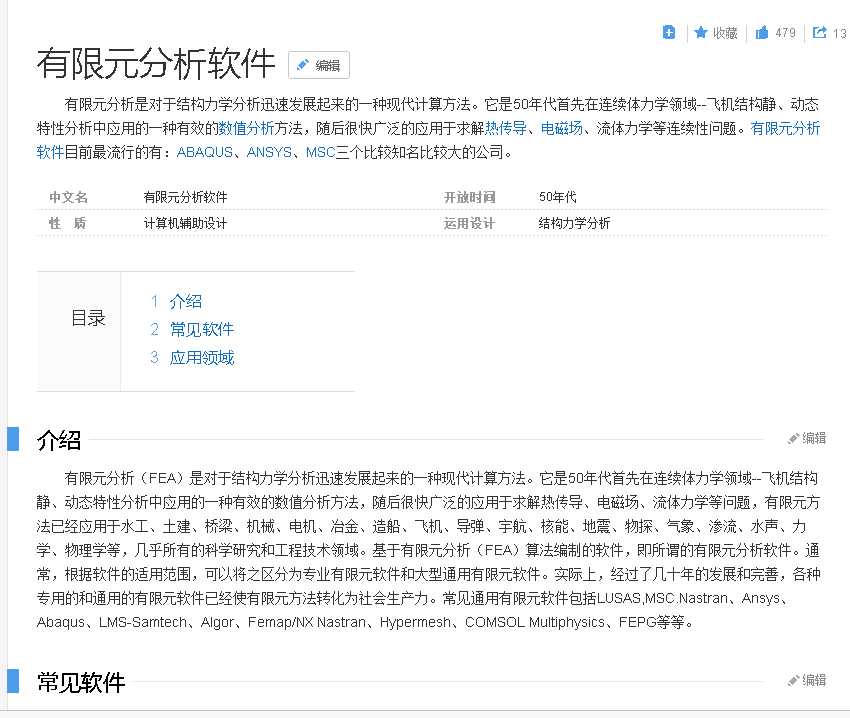
Task: Open the ABAQUS link
Action: click(204, 152)
